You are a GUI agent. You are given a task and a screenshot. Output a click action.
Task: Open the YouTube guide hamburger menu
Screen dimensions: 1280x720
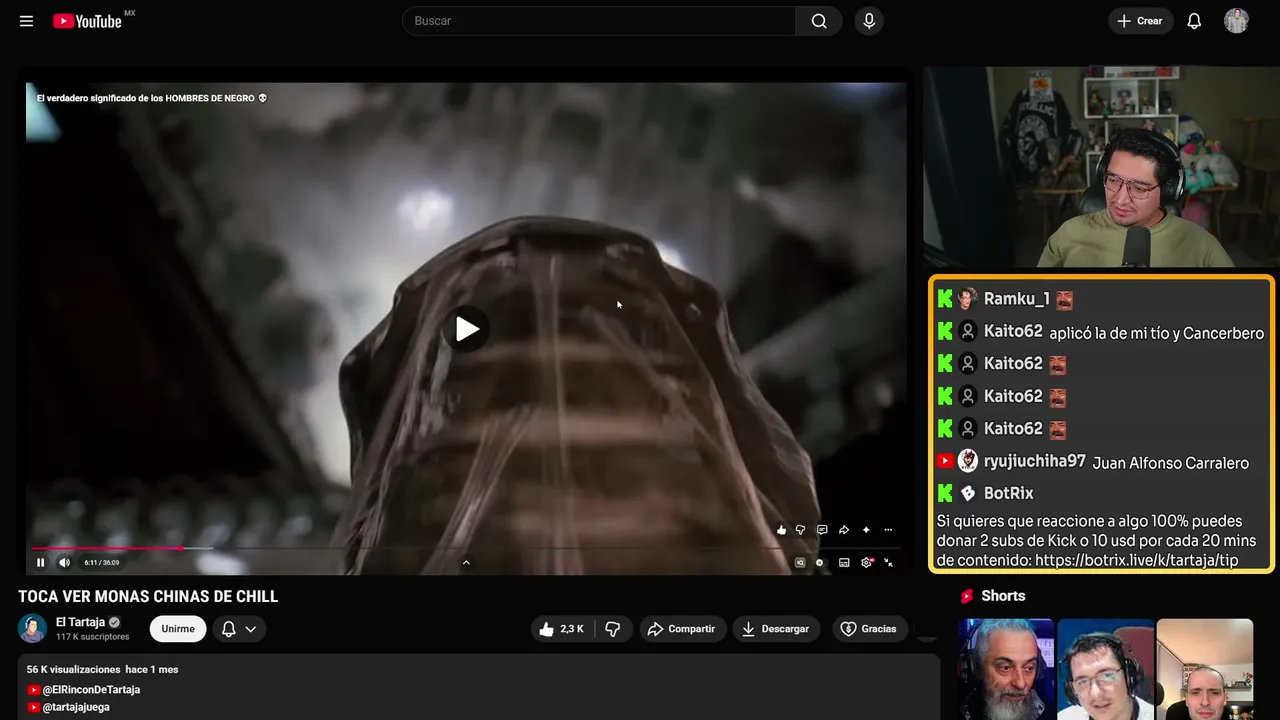(x=27, y=21)
